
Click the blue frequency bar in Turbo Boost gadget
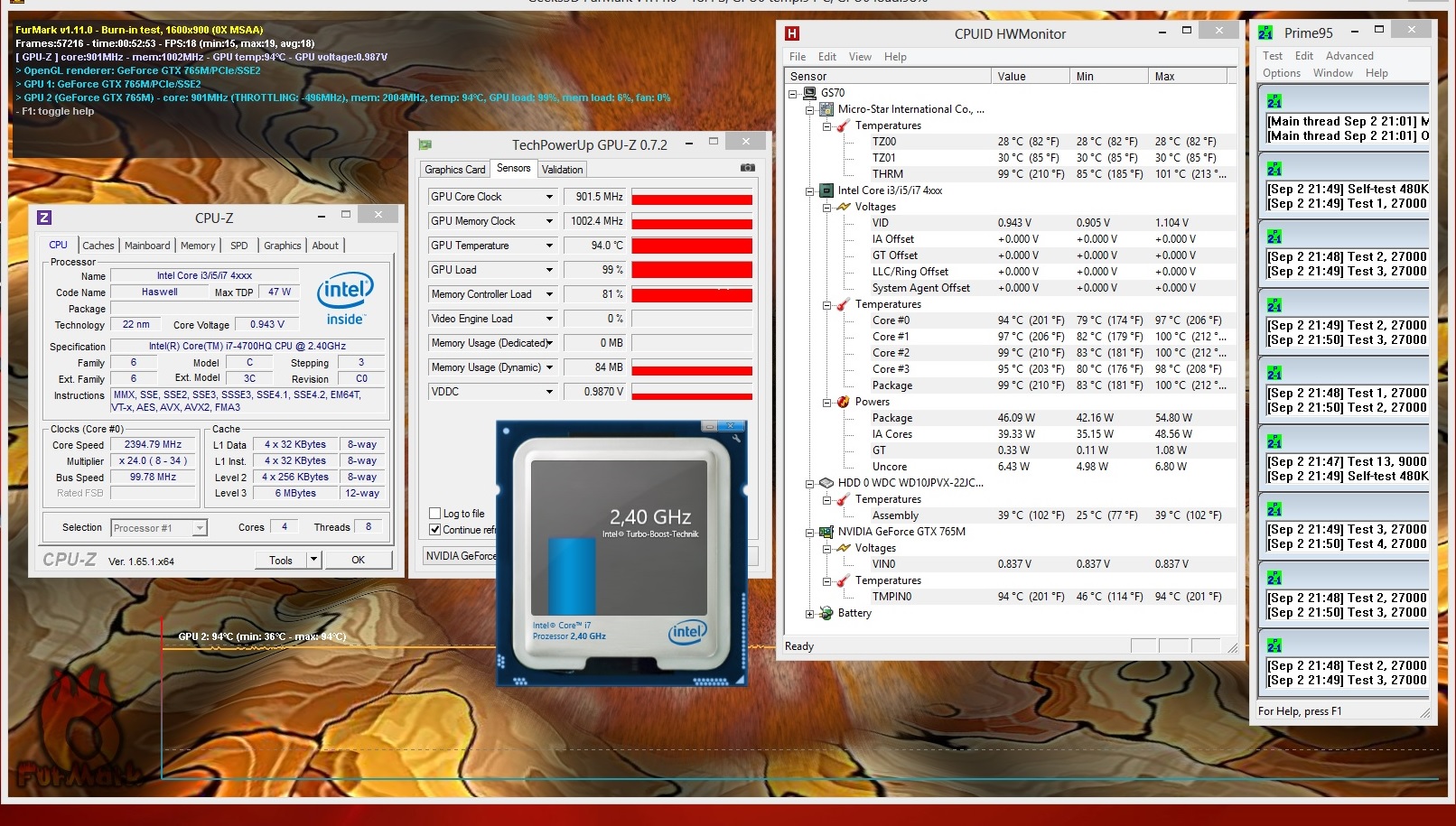tap(572, 575)
